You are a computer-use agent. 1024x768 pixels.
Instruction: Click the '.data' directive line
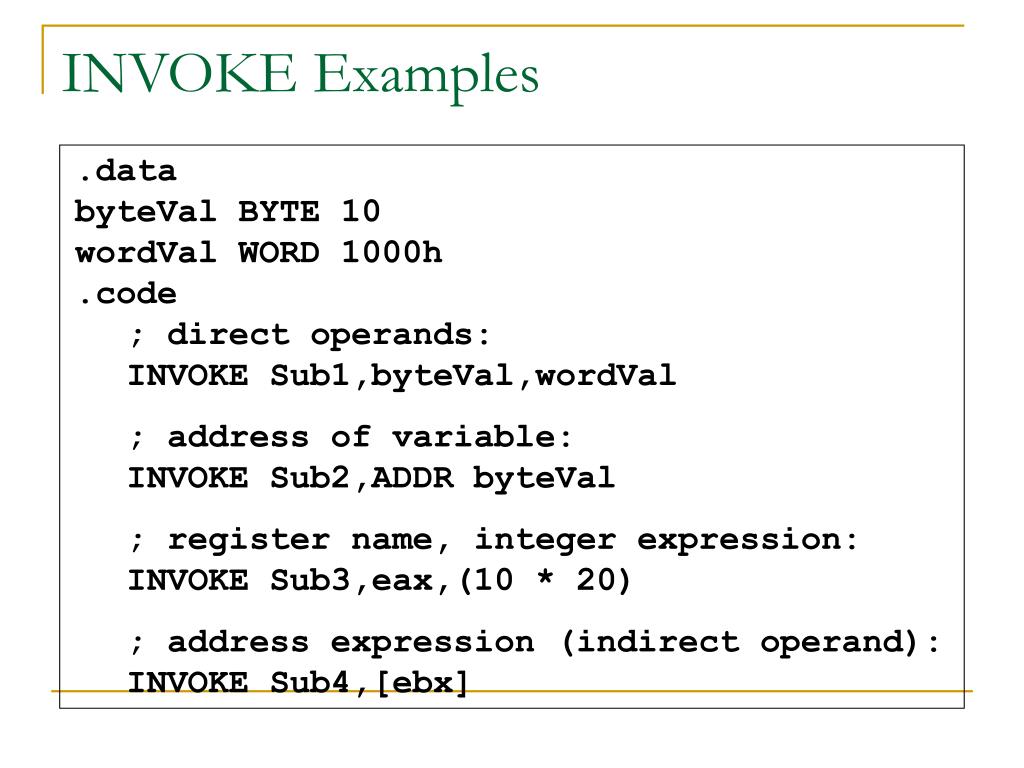[x=127, y=171]
